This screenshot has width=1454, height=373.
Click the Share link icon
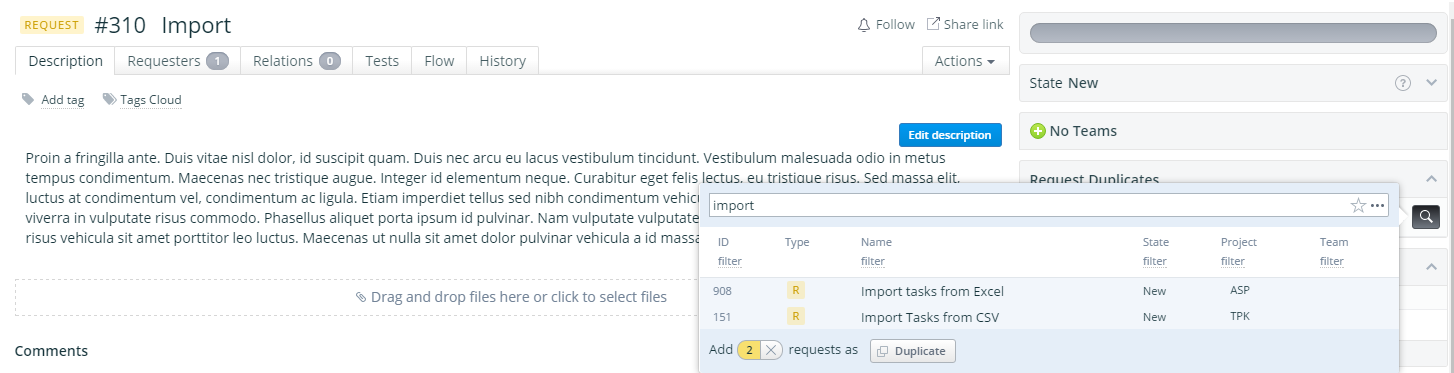(x=933, y=24)
